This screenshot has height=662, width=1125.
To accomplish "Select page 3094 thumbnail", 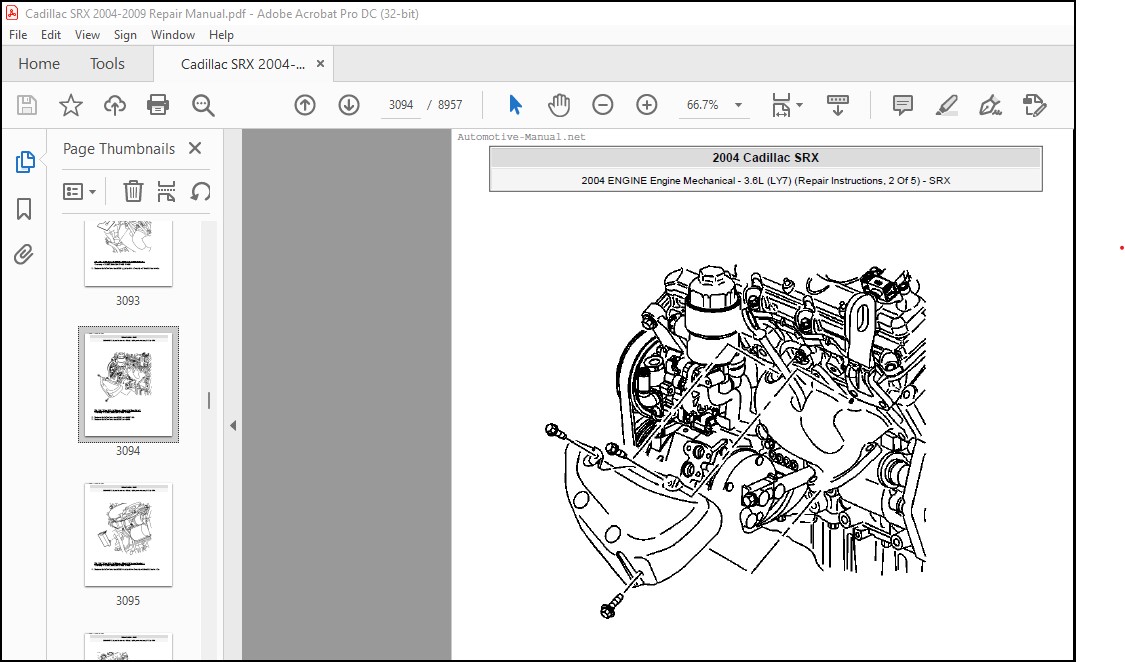I will tap(128, 384).
